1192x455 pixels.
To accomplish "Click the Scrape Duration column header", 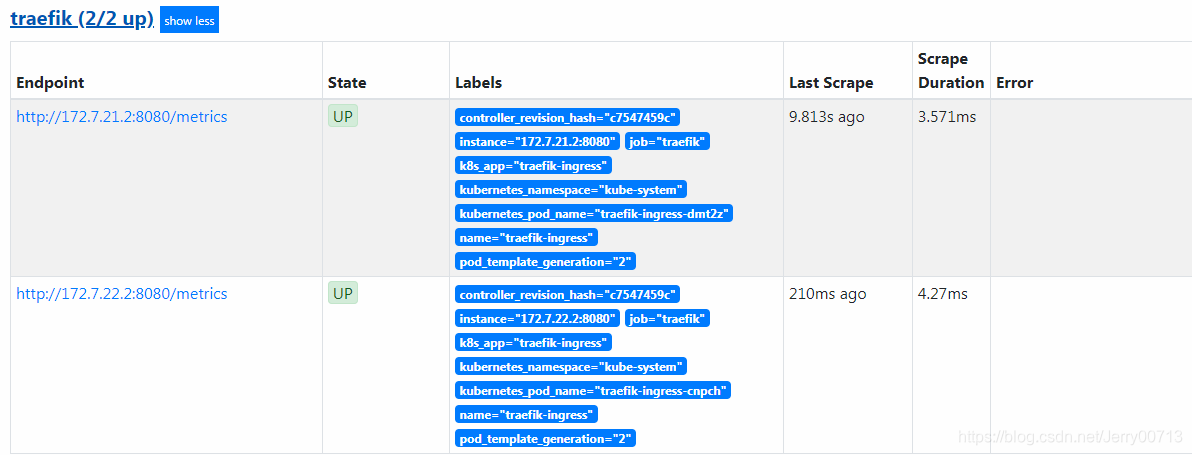I will (951, 71).
